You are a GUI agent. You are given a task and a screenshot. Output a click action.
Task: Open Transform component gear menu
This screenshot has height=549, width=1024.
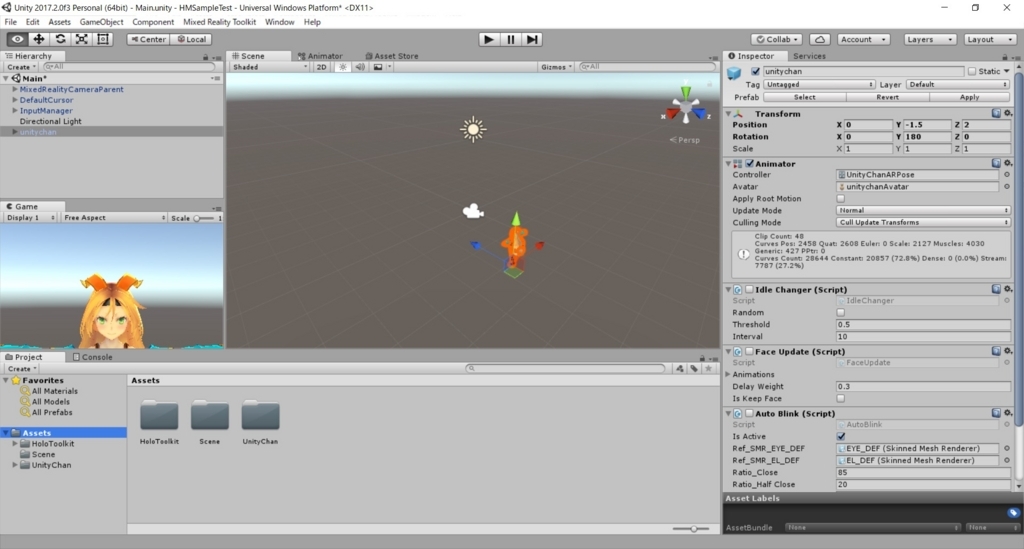tap(1008, 113)
